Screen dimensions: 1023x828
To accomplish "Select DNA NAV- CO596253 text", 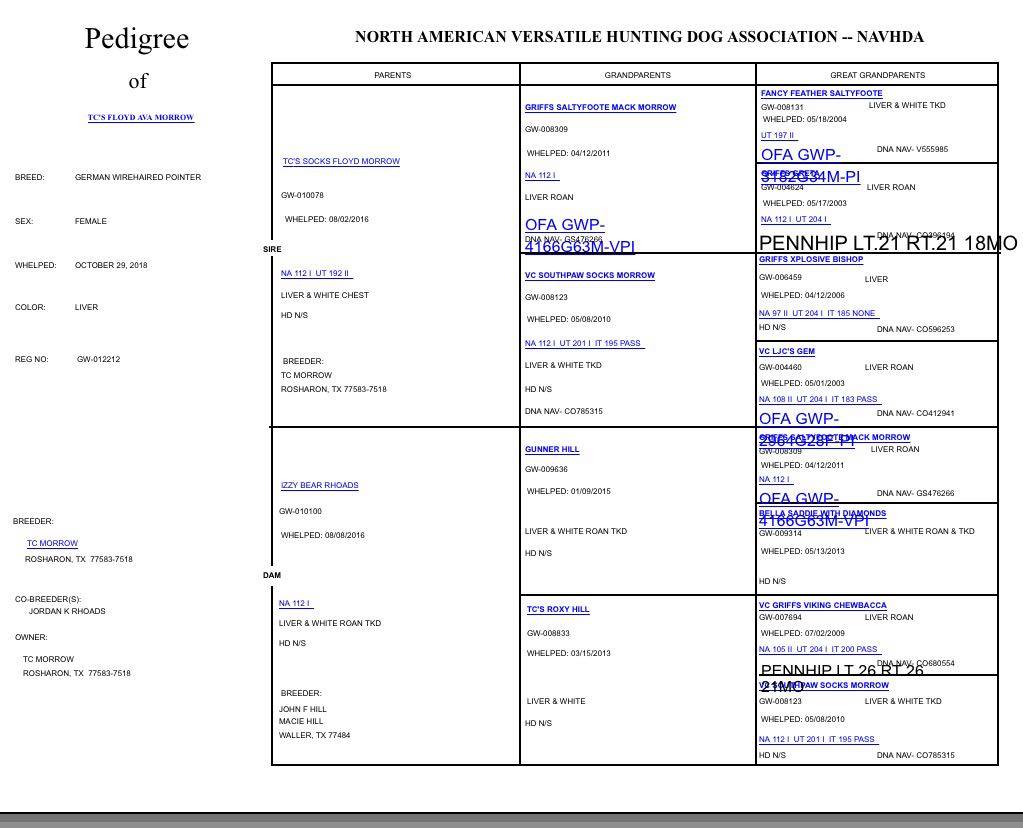I will (x=915, y=330).
